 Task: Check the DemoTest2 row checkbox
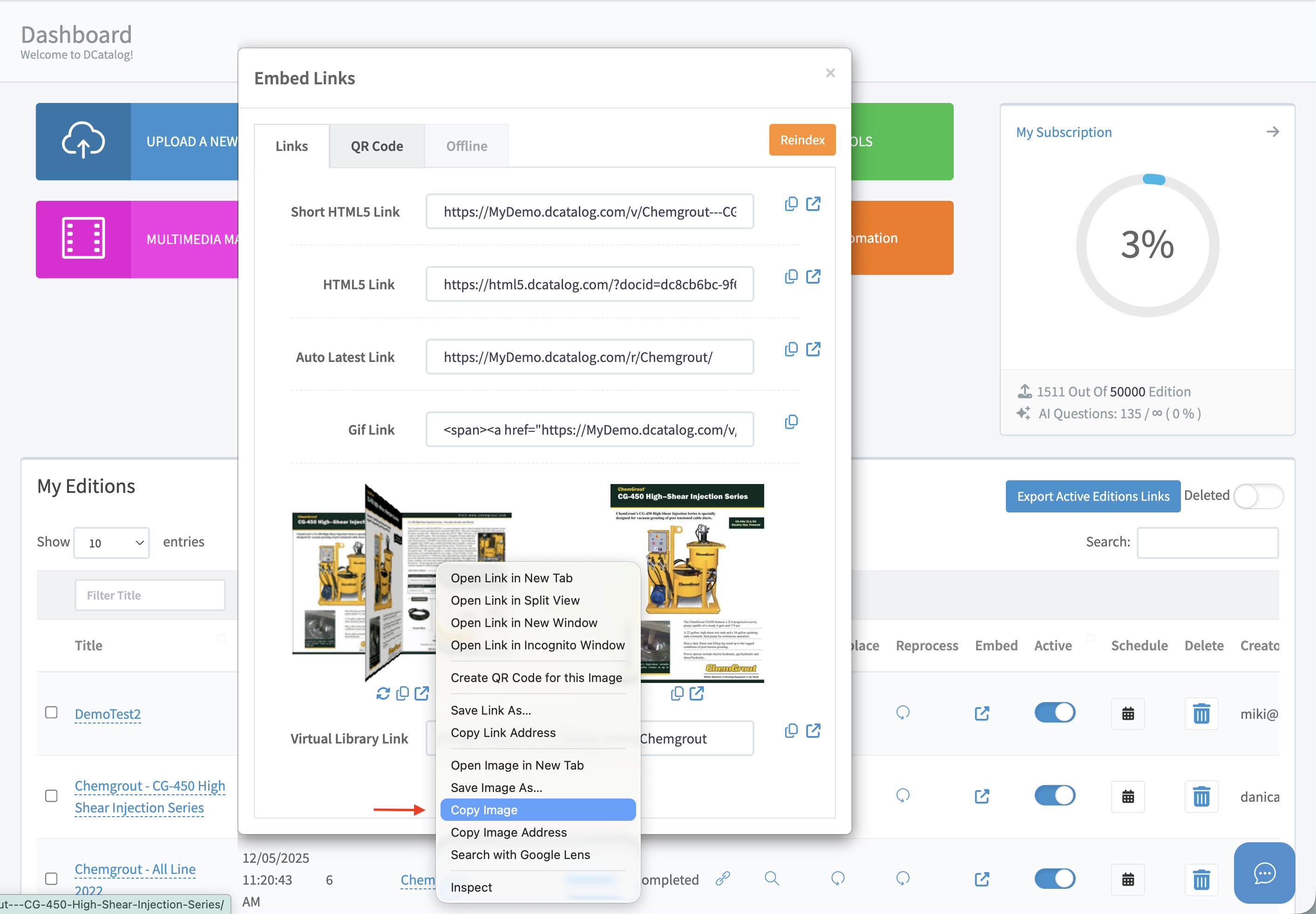tap(52, 712)
